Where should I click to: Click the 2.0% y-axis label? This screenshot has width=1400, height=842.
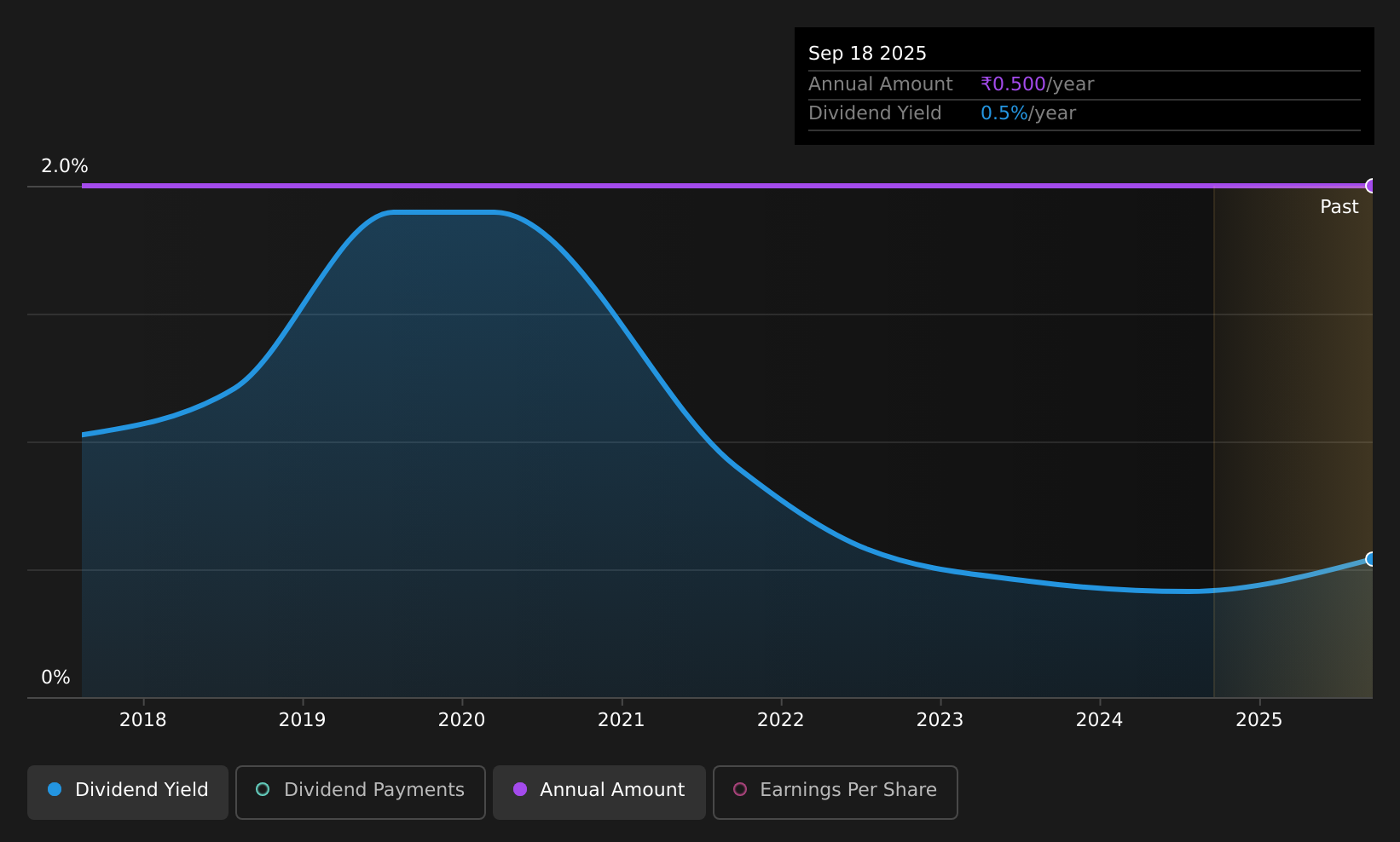tap(65, 166)
